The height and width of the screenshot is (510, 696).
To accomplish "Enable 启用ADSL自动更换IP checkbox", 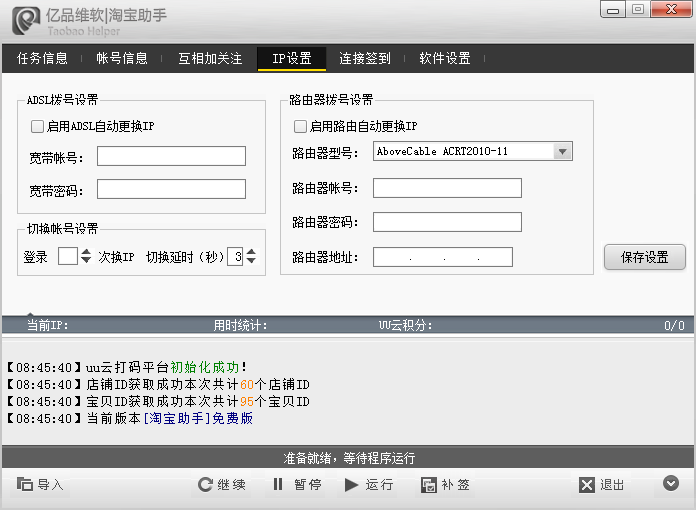I will click(38, 127).
